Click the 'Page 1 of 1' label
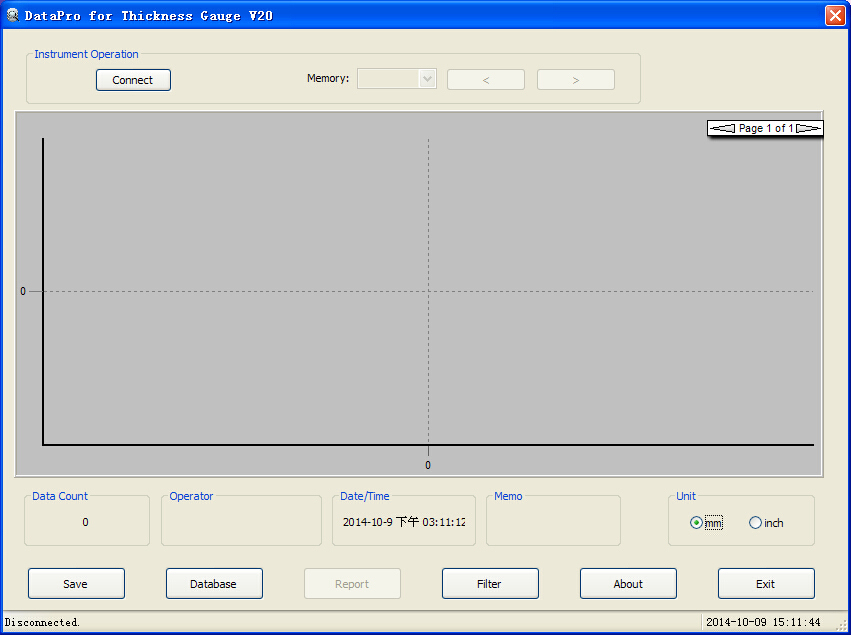Screen dimensions: 851x635 (x=766, y=128)
